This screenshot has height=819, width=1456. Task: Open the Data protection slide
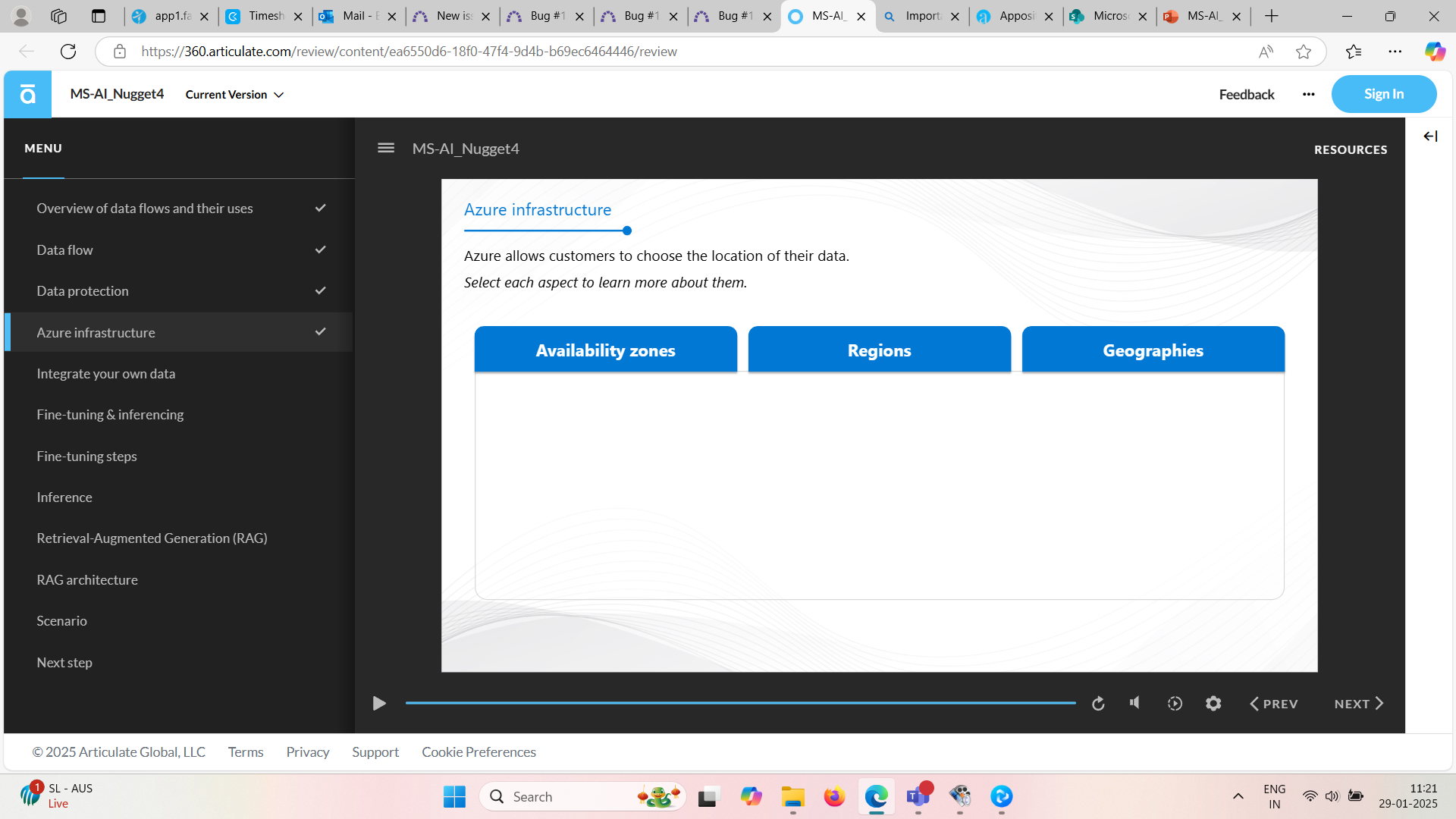click(x=179, y=291)
